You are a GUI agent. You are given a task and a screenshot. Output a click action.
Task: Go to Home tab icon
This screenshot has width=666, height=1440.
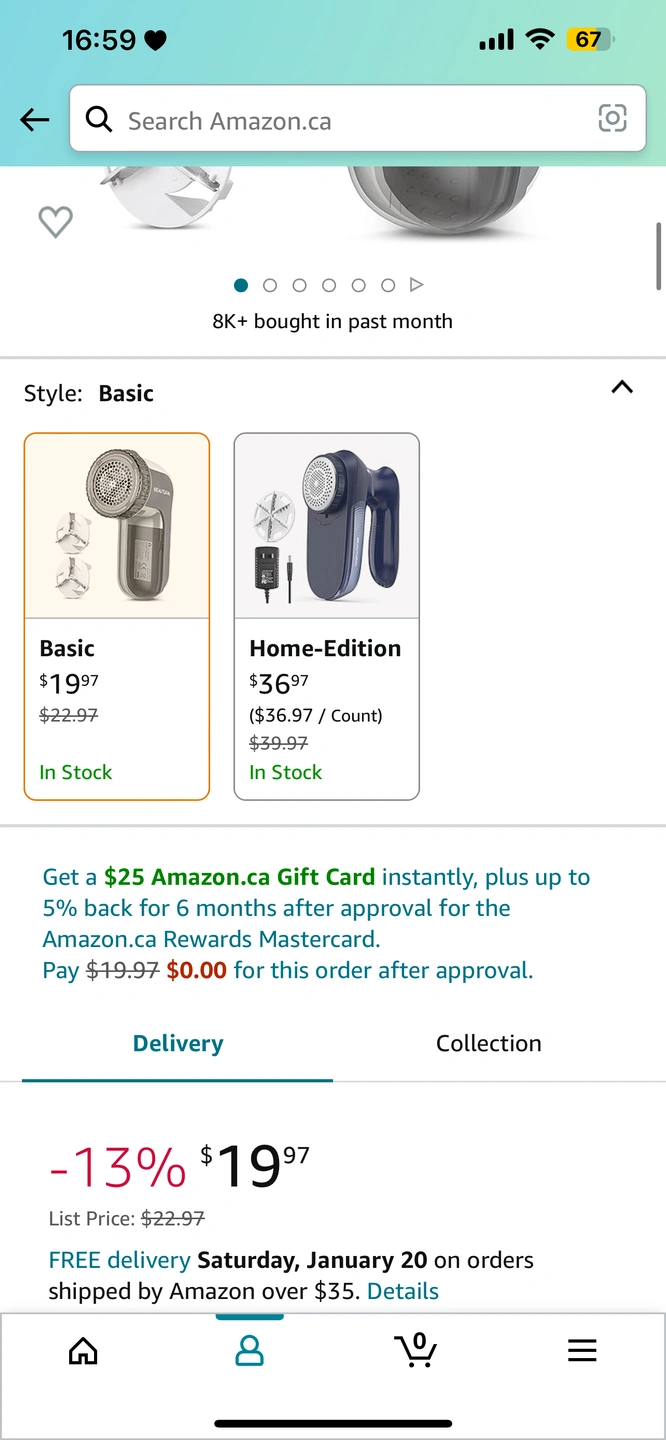pyautogui.click(x=83, y=1351)
